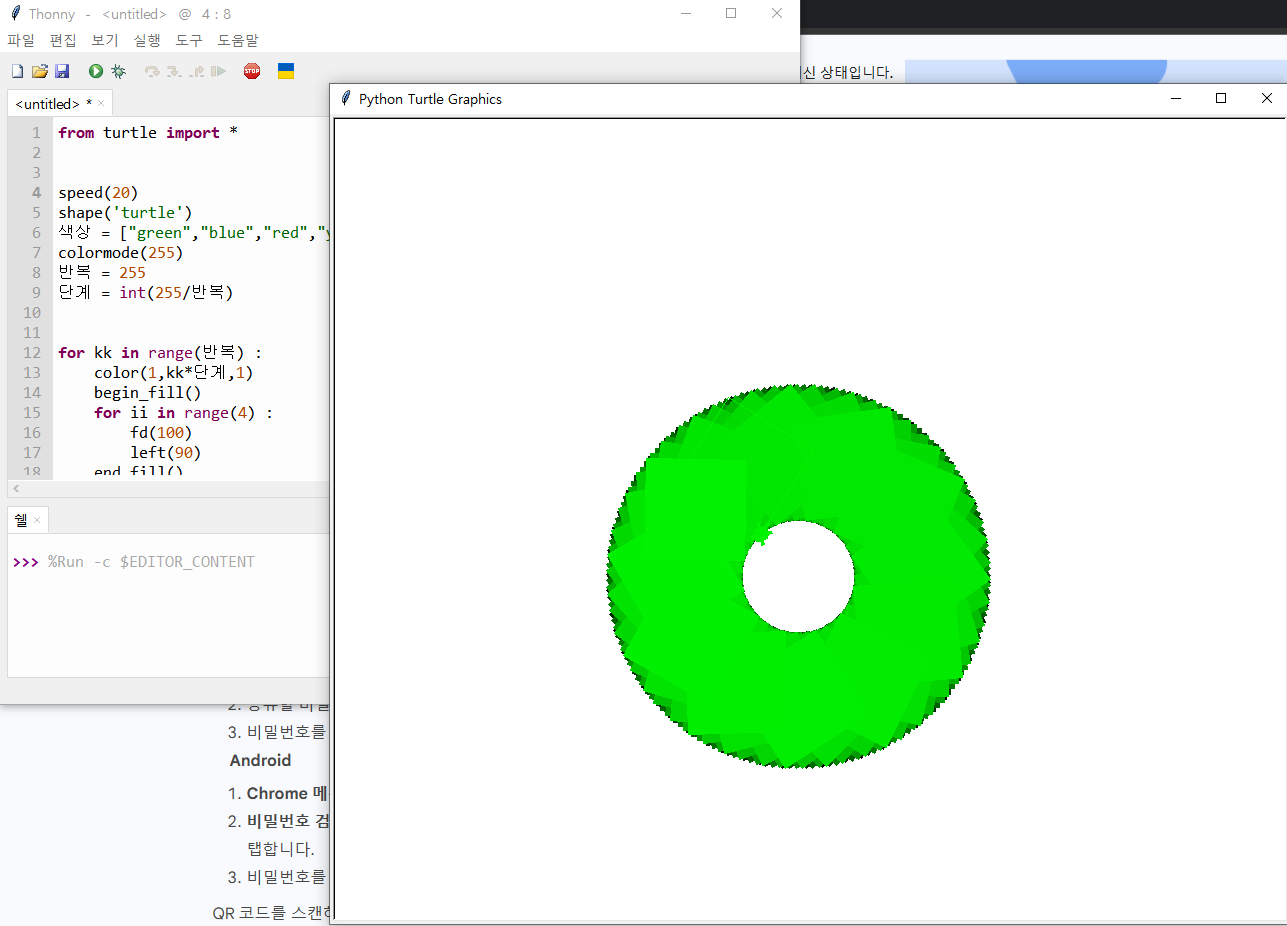Close the Python Turtle Graphics window

1266,98
